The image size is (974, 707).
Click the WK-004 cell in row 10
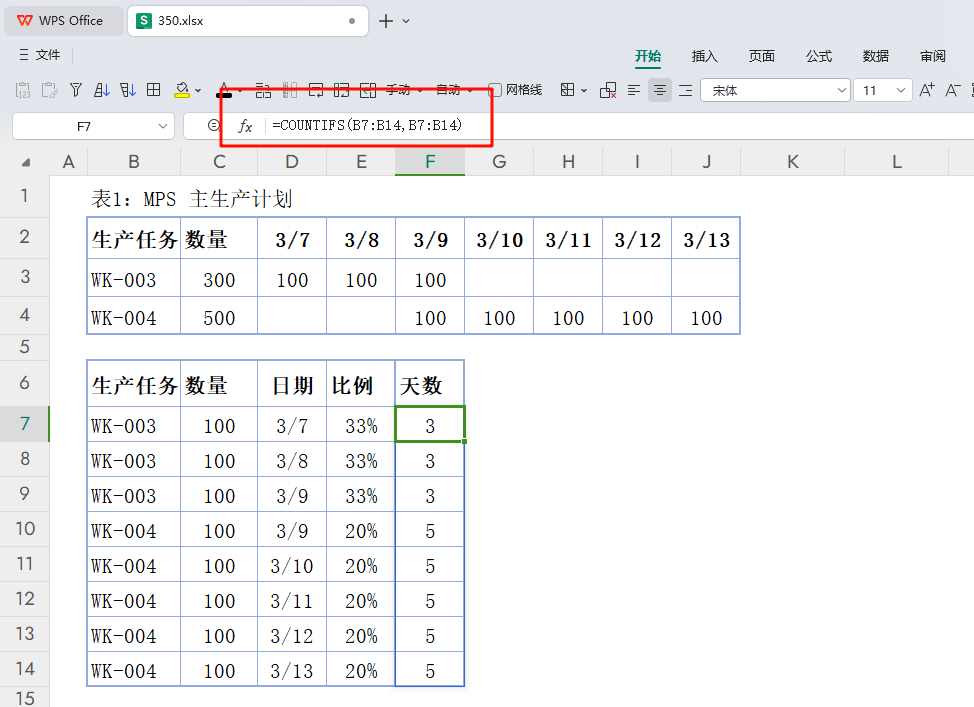134,530
